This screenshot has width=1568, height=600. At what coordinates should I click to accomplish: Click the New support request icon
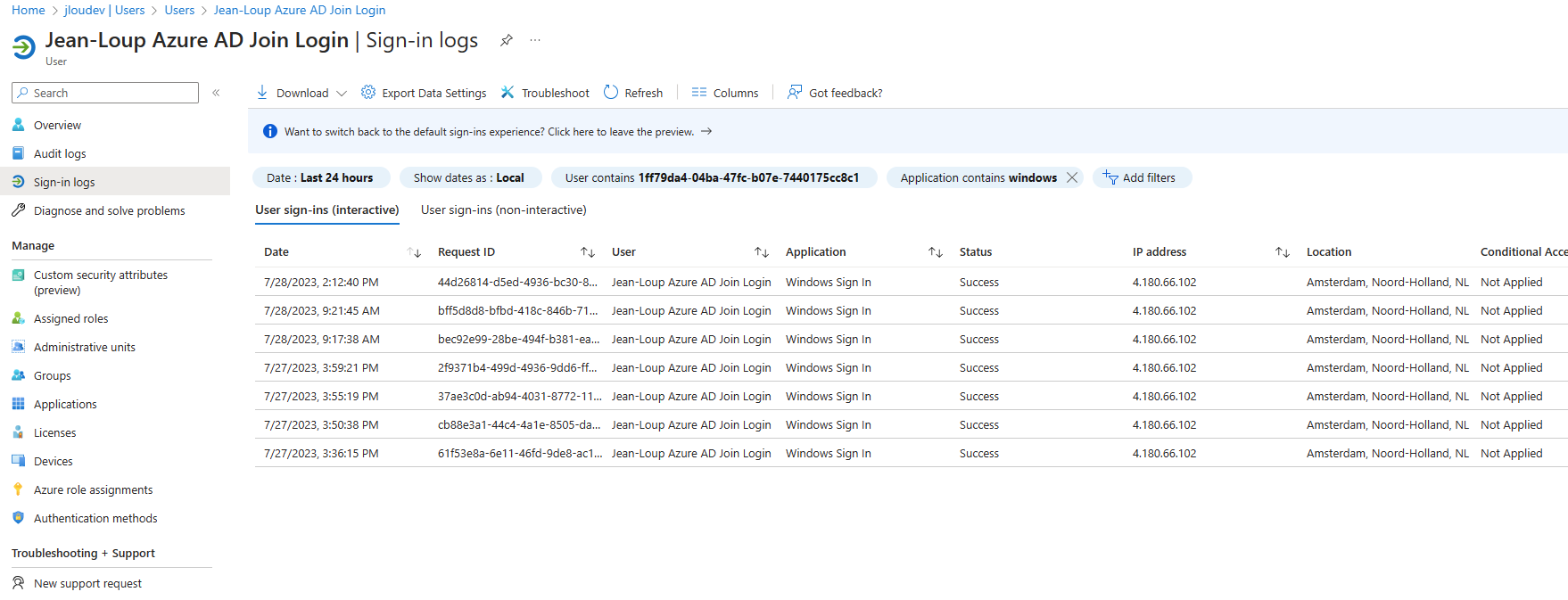pos(18,583)
